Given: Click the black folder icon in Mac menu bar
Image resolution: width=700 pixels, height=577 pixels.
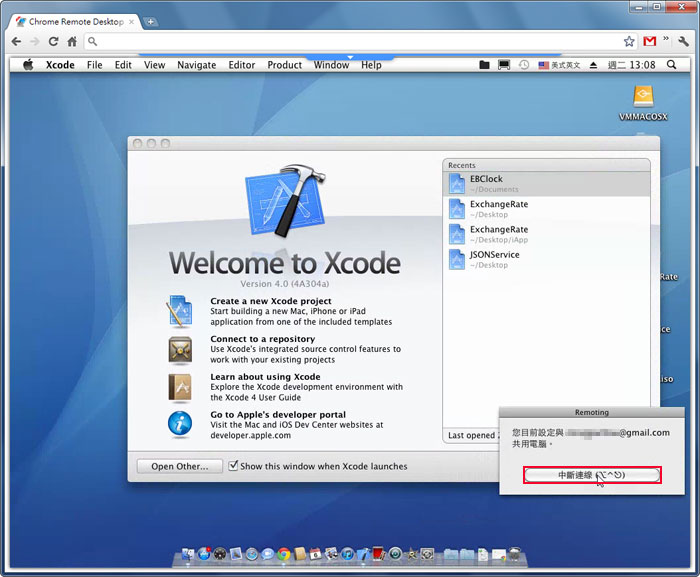Looking at the screenshot, I should [484, 65].
